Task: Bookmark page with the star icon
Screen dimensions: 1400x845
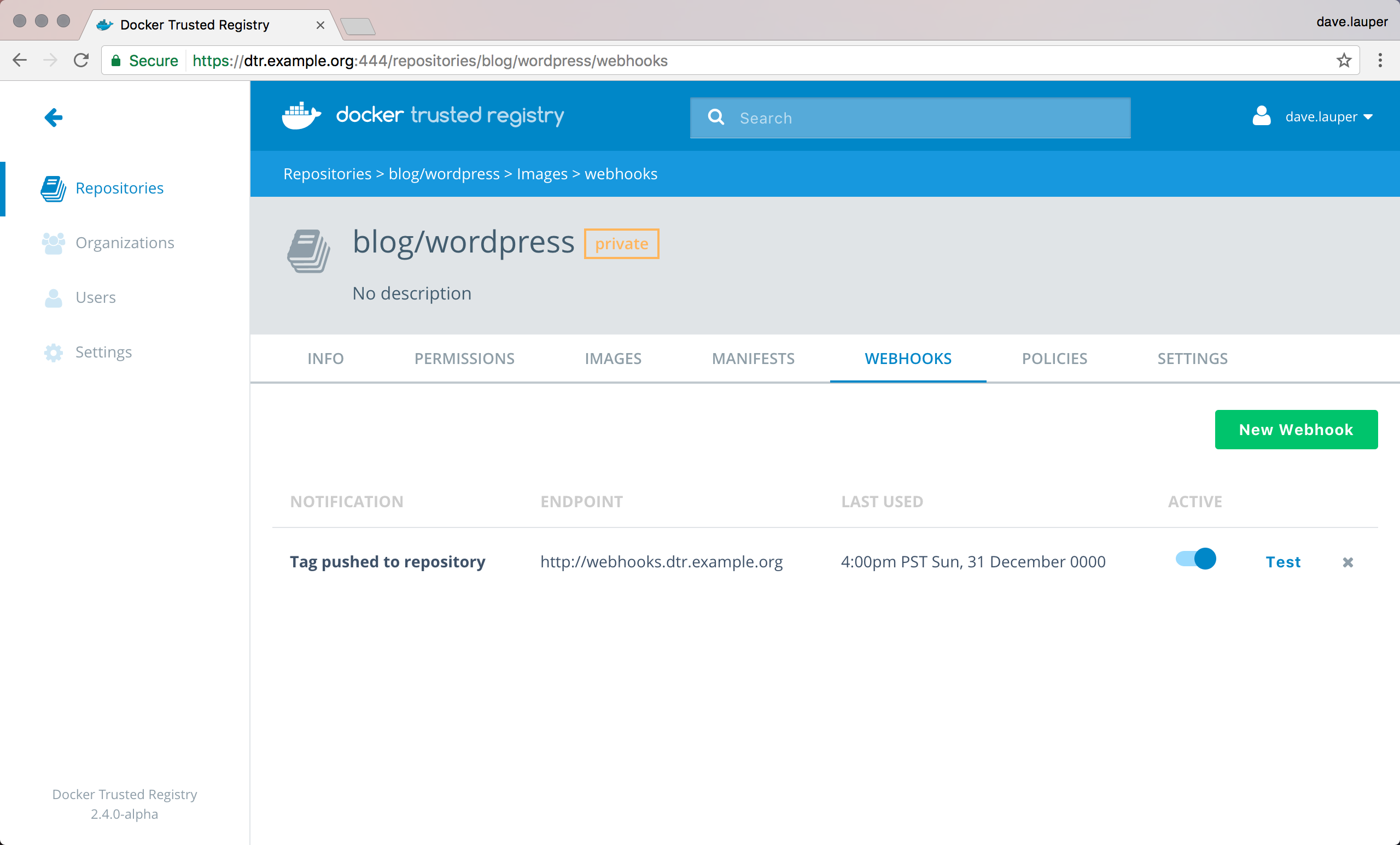Action: [1343, 60]
